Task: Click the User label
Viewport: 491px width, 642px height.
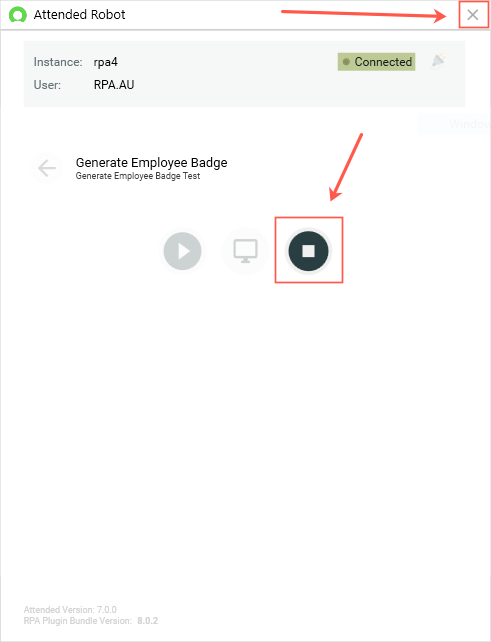Action: click(x=47, y=85)
